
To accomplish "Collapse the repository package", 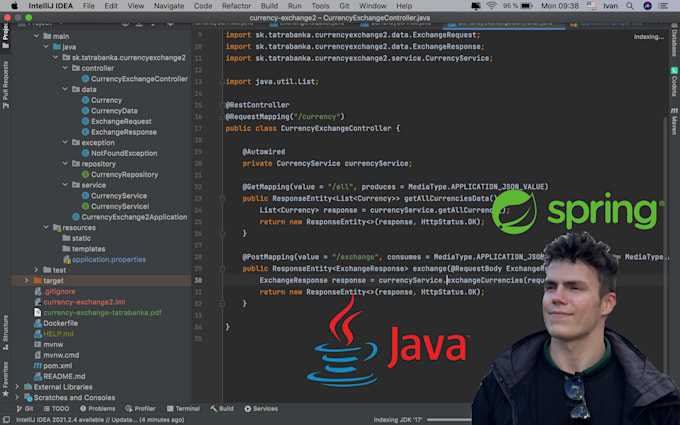I will [65, 163].
